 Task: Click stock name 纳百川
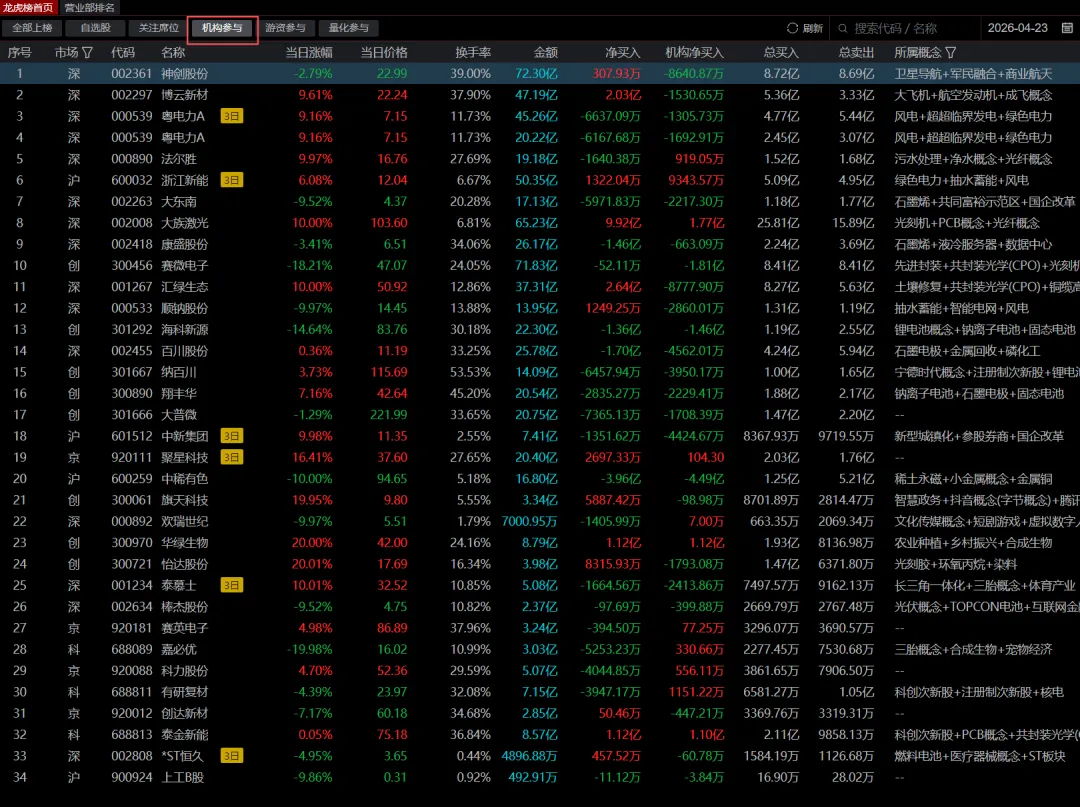click(x=179, y=372)
